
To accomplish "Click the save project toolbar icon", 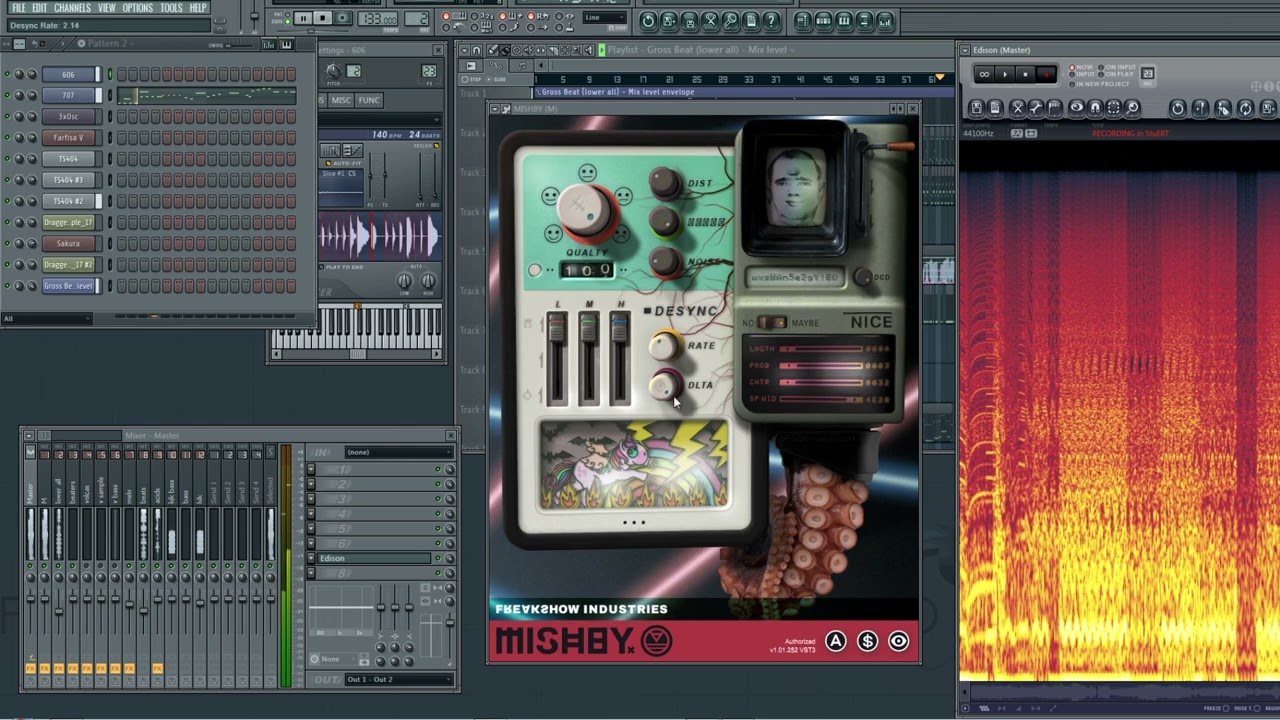I will 669,21.
